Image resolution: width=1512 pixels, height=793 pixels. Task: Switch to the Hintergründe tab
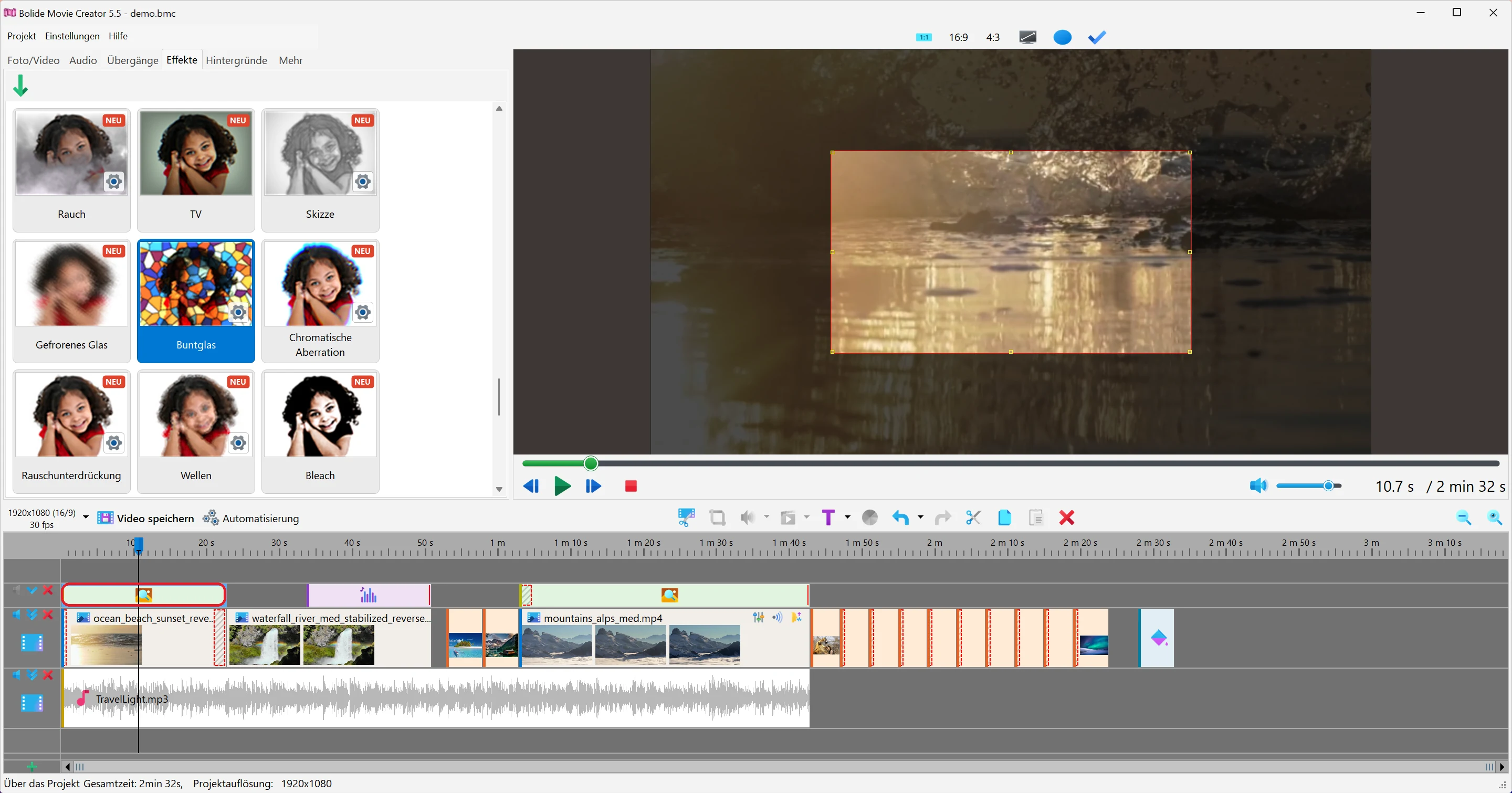tap(237, 60)
